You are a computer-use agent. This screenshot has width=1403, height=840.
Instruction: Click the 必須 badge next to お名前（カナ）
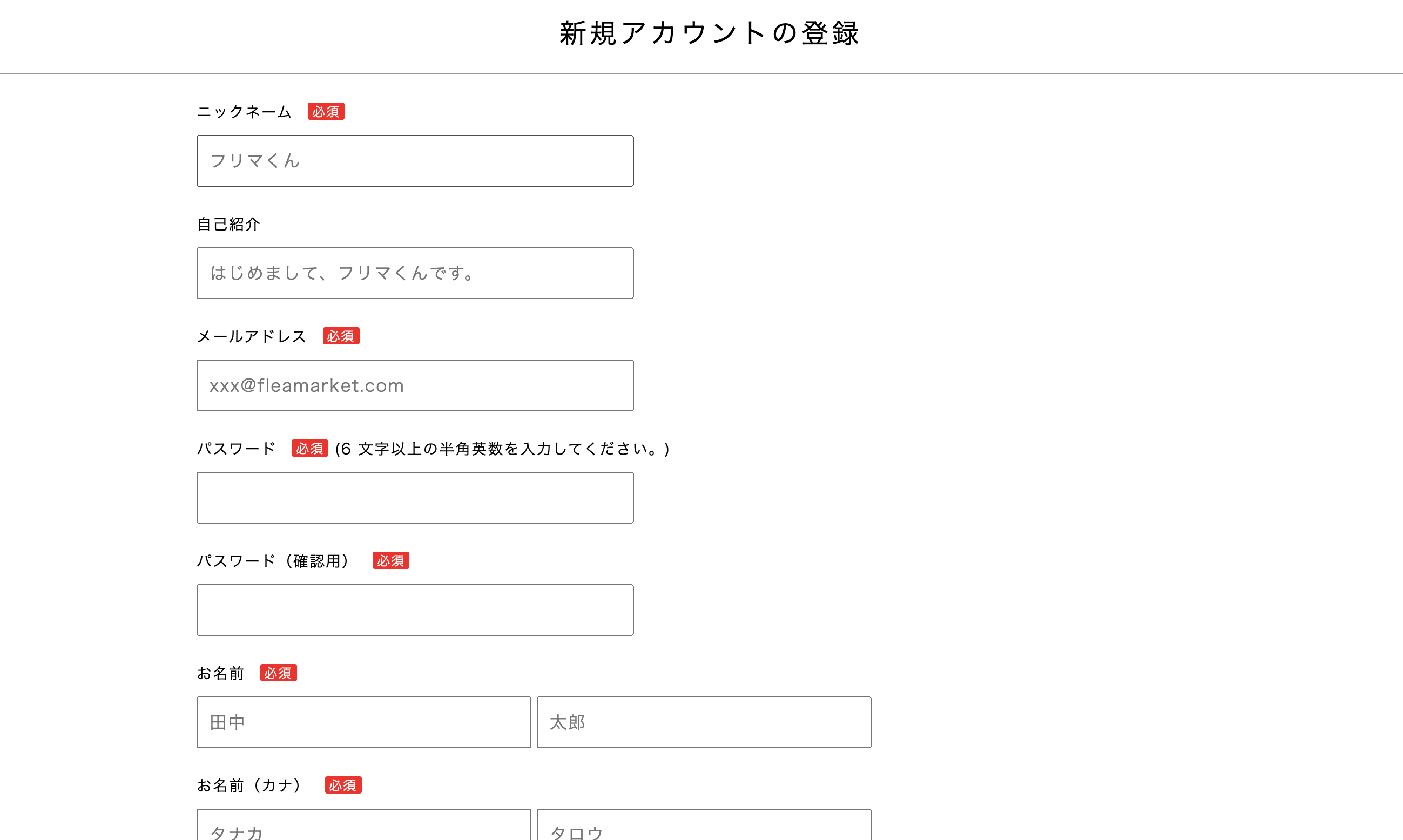(342, 785)
